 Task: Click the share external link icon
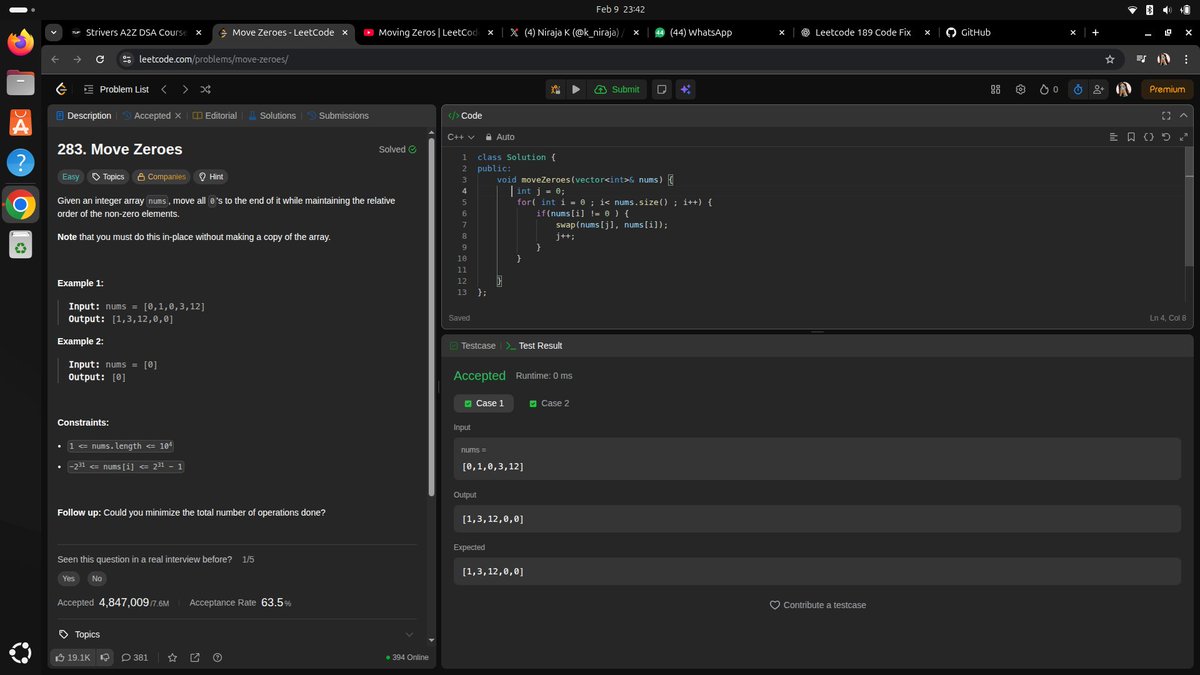pyautogui.click(x=194, y=657)
